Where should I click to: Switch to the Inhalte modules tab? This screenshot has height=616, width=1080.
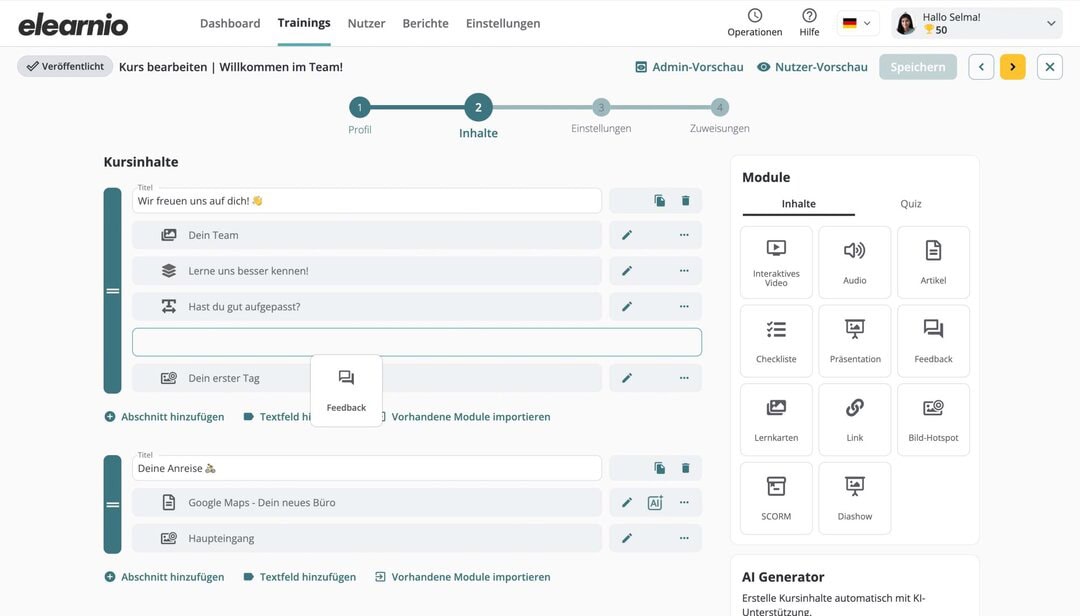(x=798, y=204)
